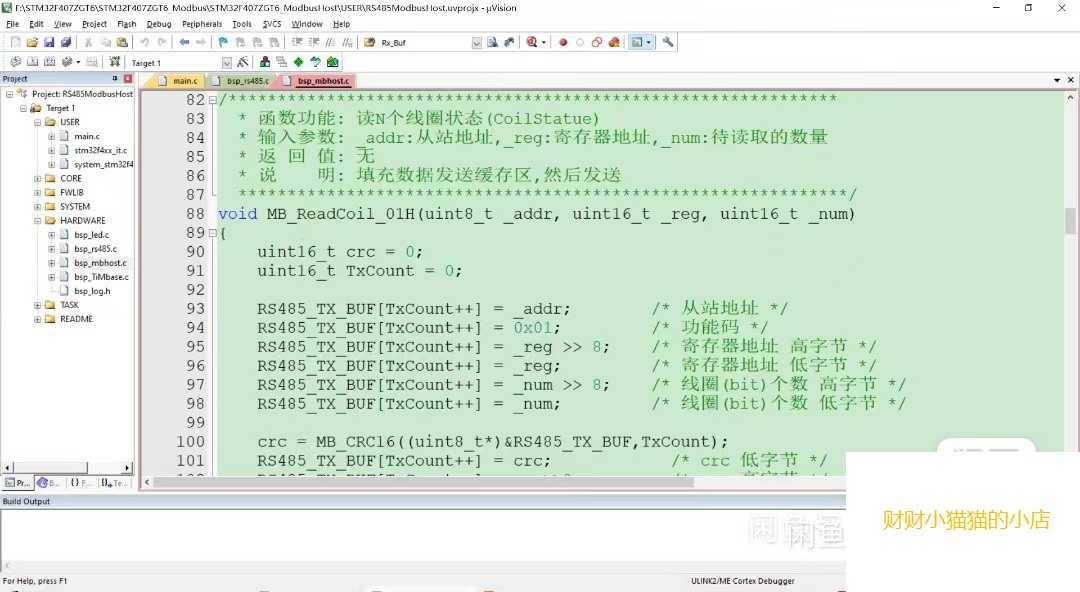Comment out the selection with the comment icon
This screenshot has height=592, width=1080.
click(x=331, y=42)
